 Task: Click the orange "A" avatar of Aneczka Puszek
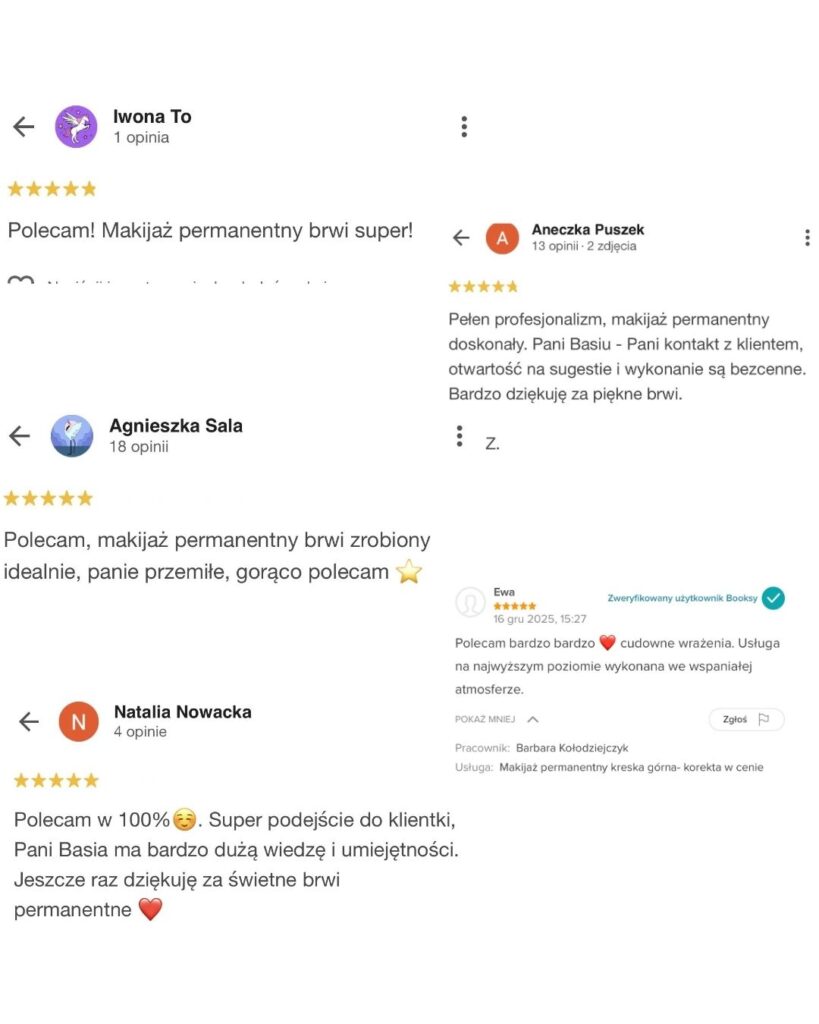pyautogui.click(x=502, y=238)
